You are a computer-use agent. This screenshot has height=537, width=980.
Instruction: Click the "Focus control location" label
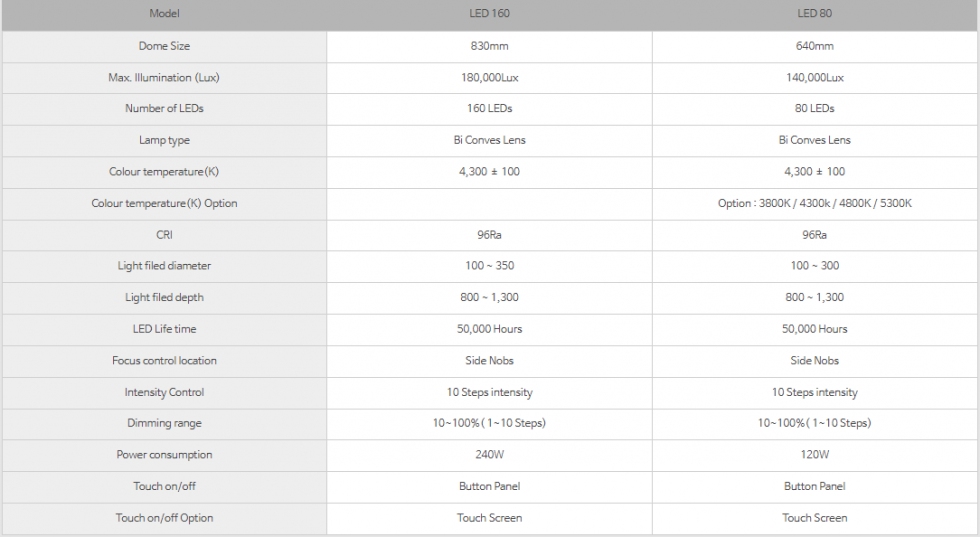164,360
